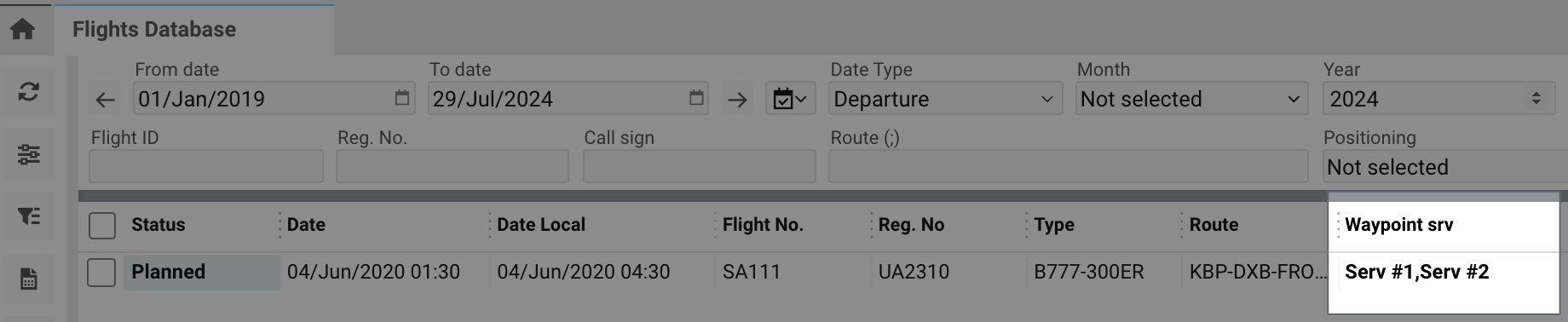
Task: Open the Month Not selected dropdown
Action: tap(1192, 99)
